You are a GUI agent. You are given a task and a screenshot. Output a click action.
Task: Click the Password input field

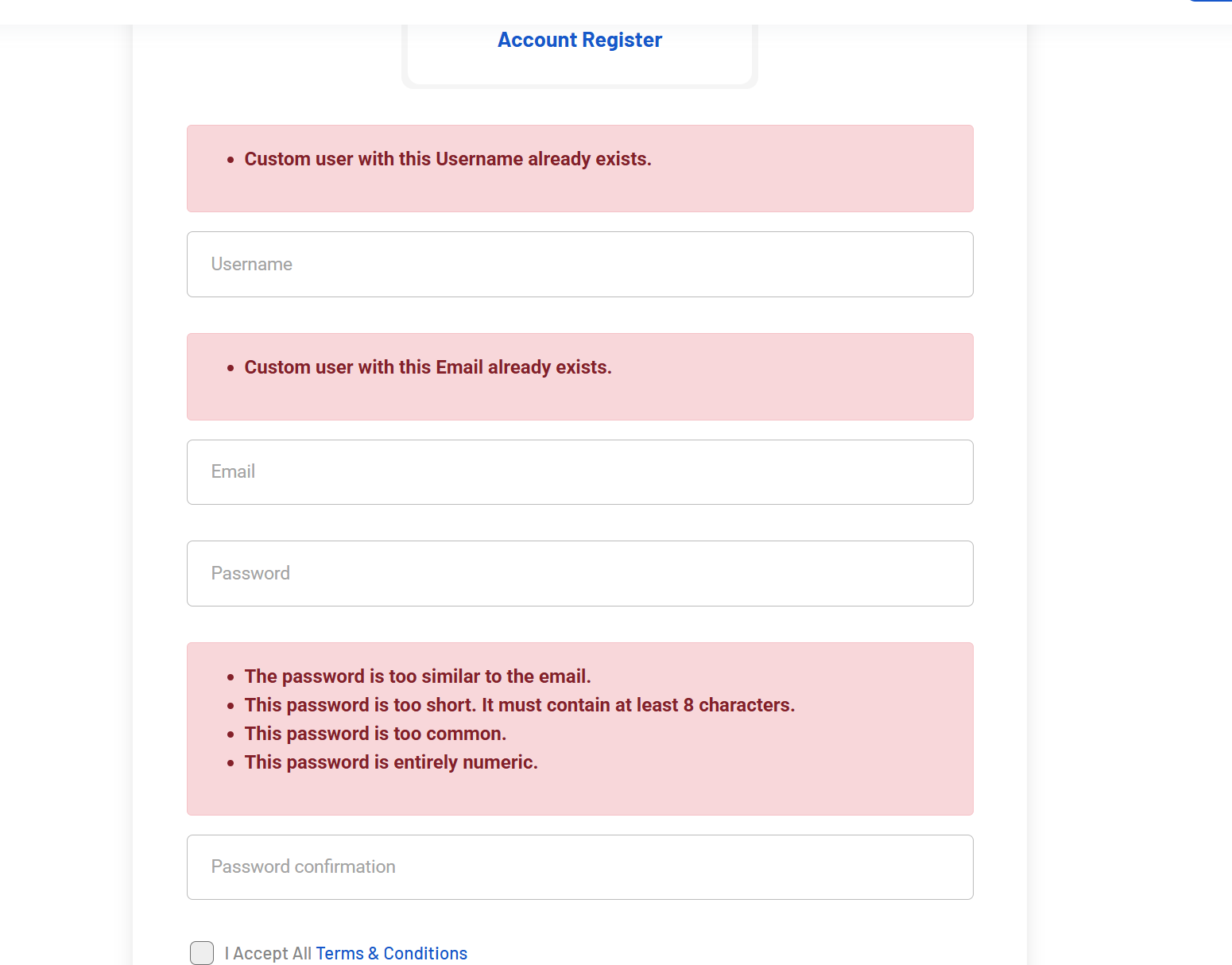579,574
